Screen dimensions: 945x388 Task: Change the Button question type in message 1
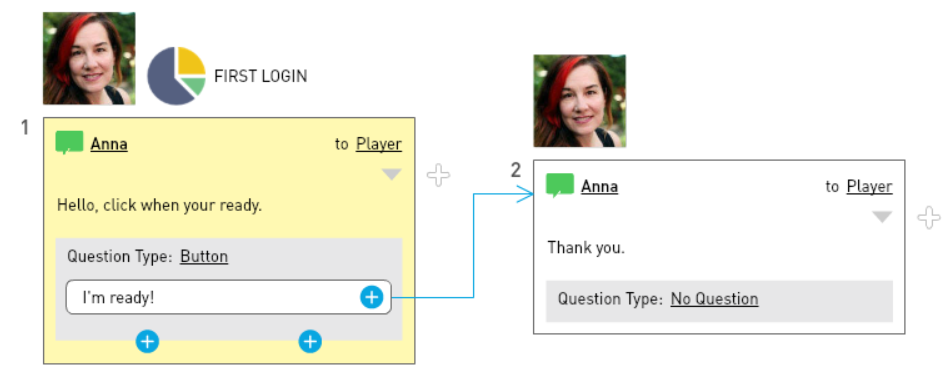click(204, 257)
